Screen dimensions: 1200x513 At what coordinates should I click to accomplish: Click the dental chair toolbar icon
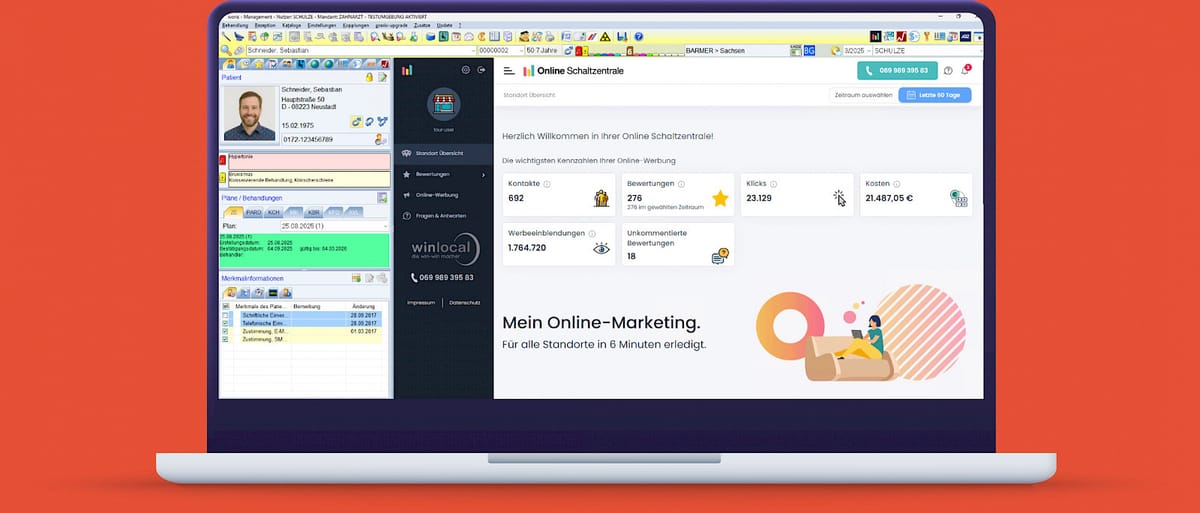[x=239, y=36]
